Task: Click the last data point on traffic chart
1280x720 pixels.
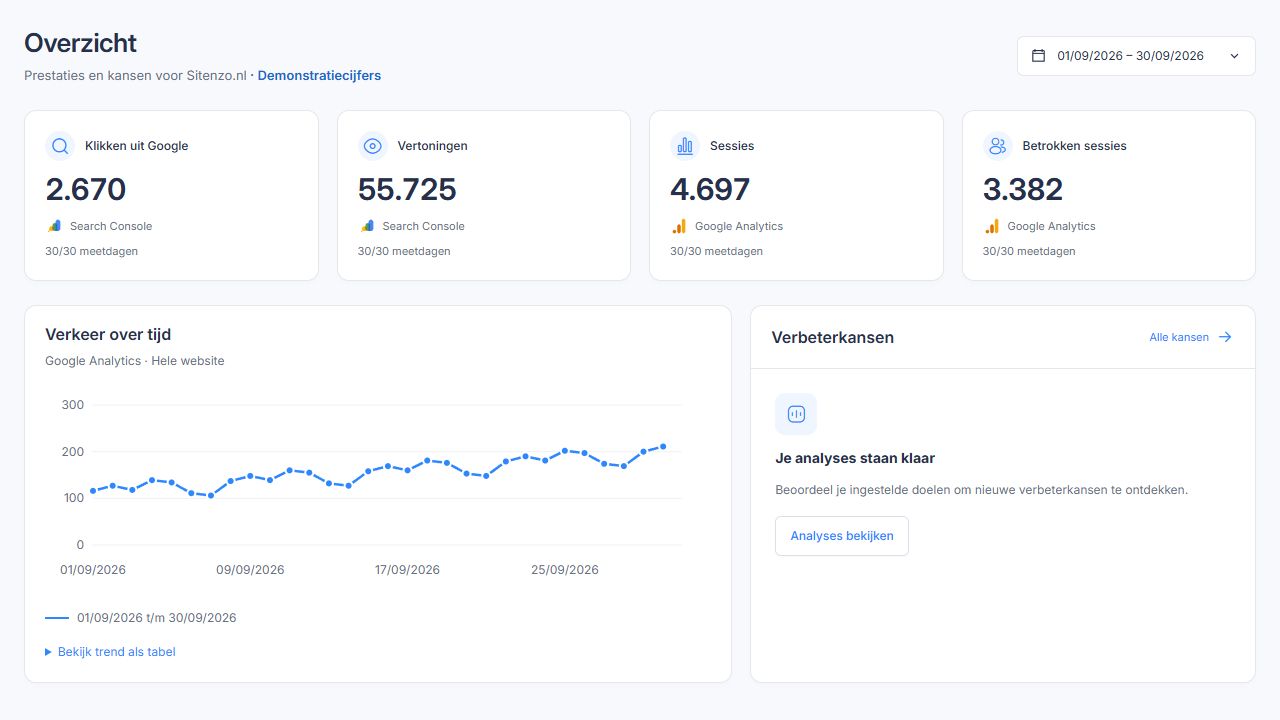Action: (663, 447)
